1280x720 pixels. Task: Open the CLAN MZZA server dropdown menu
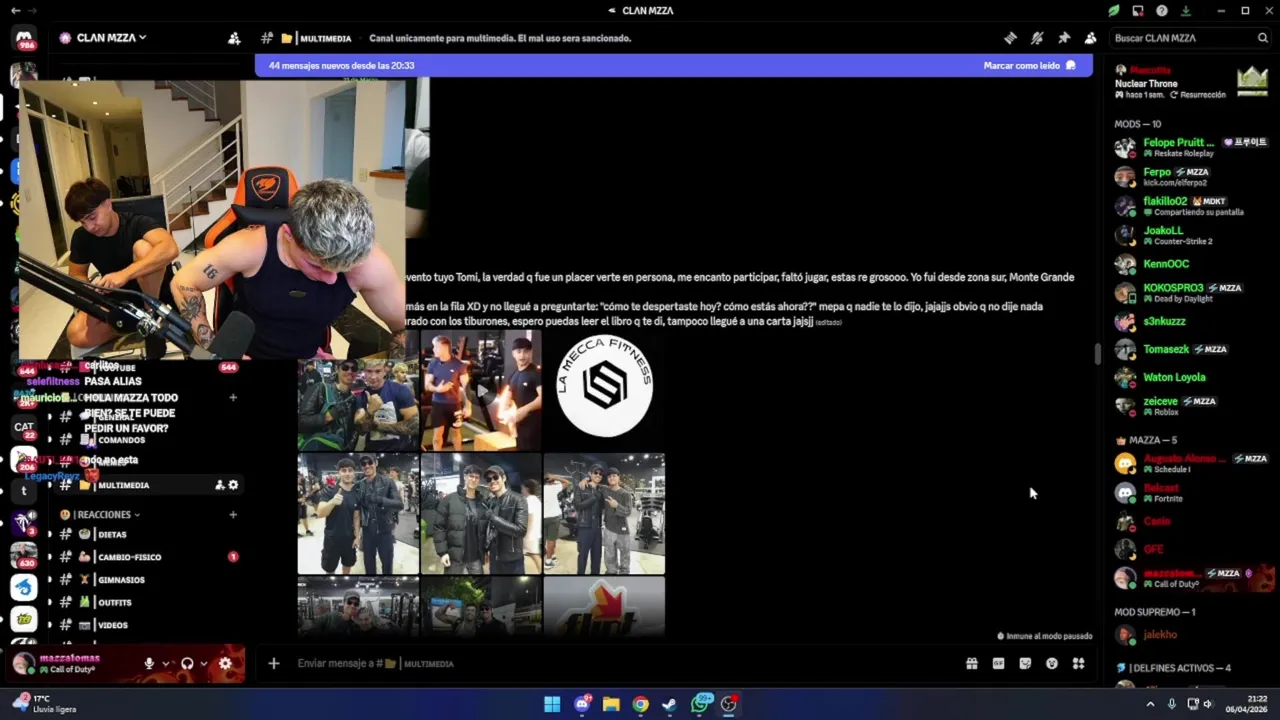click(x=103, y=38)
